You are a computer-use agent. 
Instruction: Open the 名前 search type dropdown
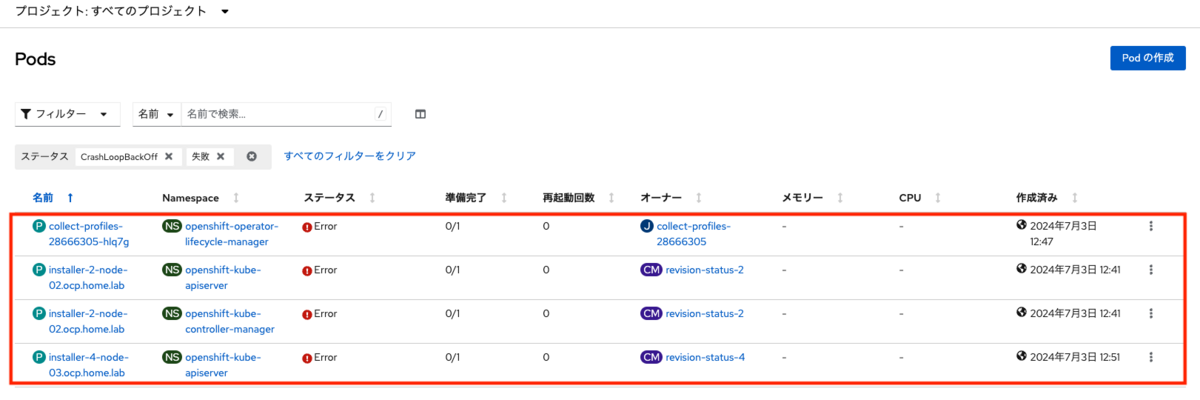click(157, 114)
